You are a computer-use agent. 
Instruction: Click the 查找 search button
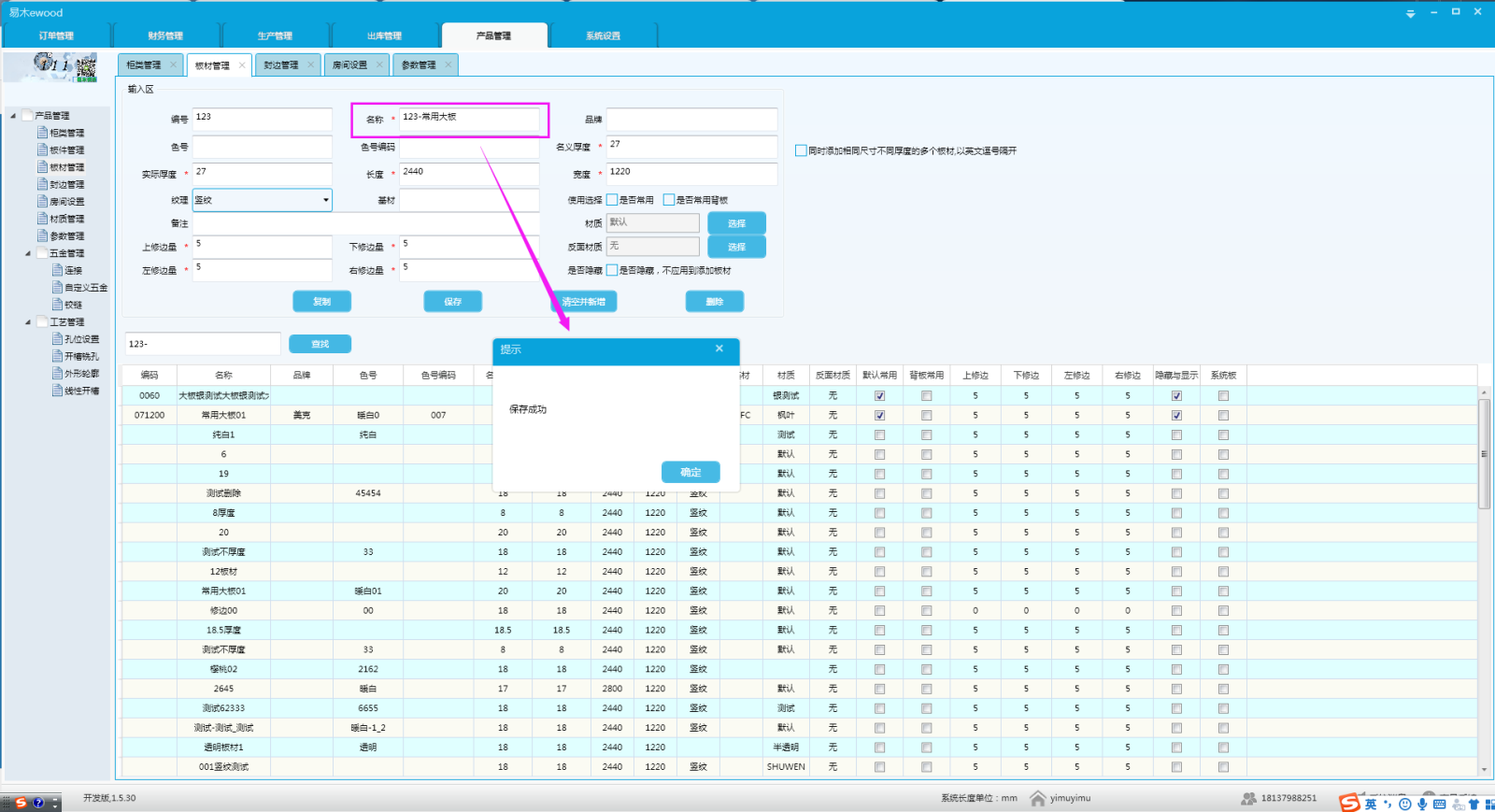coord(320,344)
